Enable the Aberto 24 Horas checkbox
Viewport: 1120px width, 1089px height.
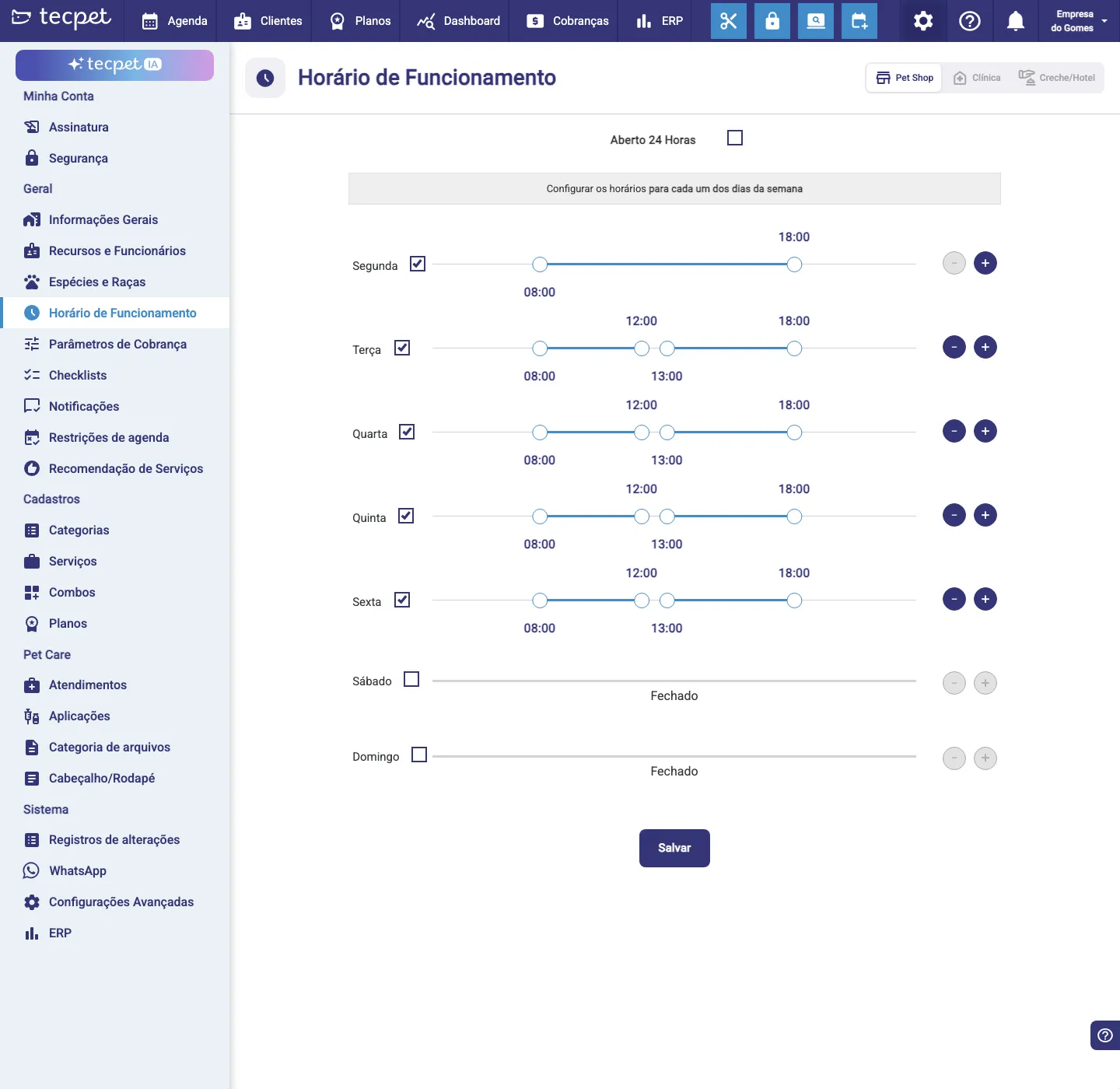click(735, 138)
